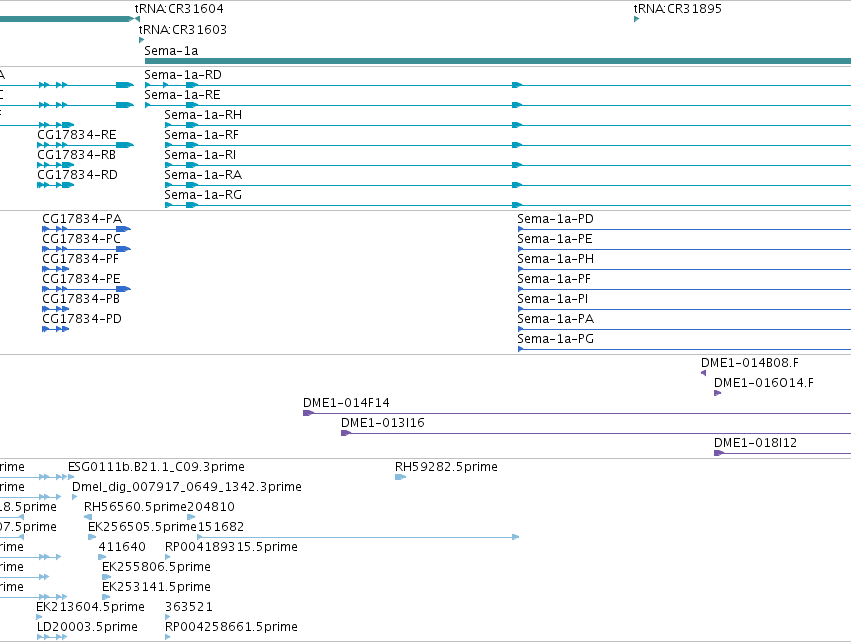Click the EK255806.5prime EST label
The width and height of the screenshot is (851, 642).
(156, 568)
